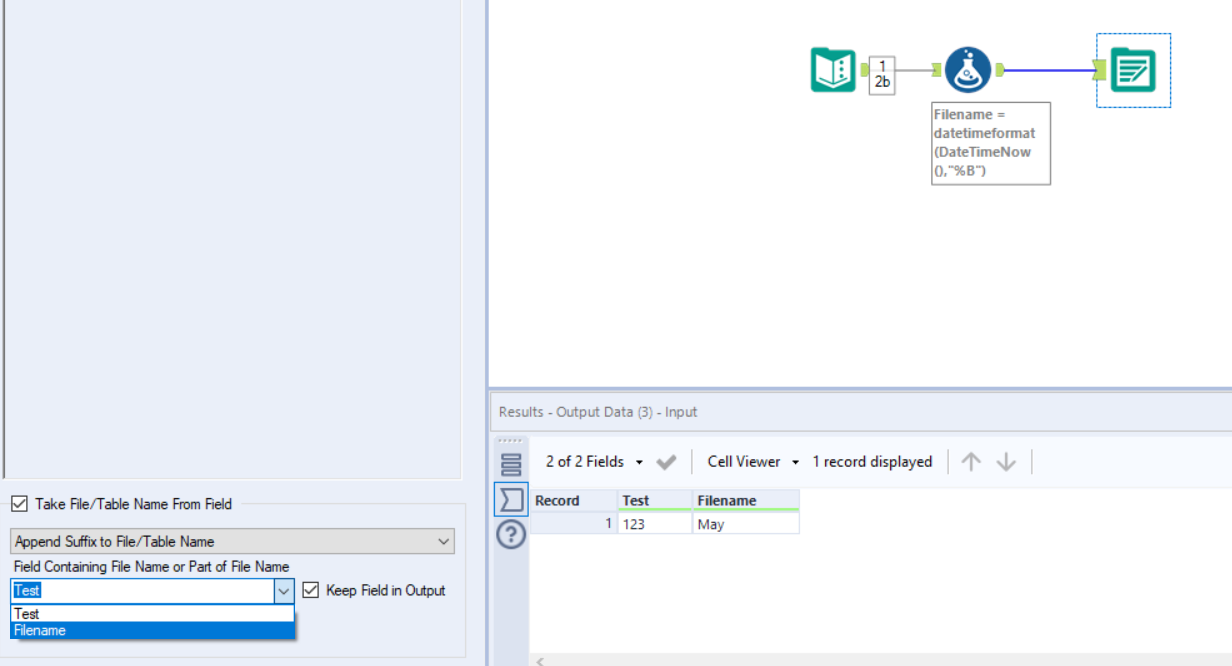Image resolution: width=1232 pixels, height=666 pixels.
Task: Select the Formula tool beaker icon
Action: (x=966, y=68)
